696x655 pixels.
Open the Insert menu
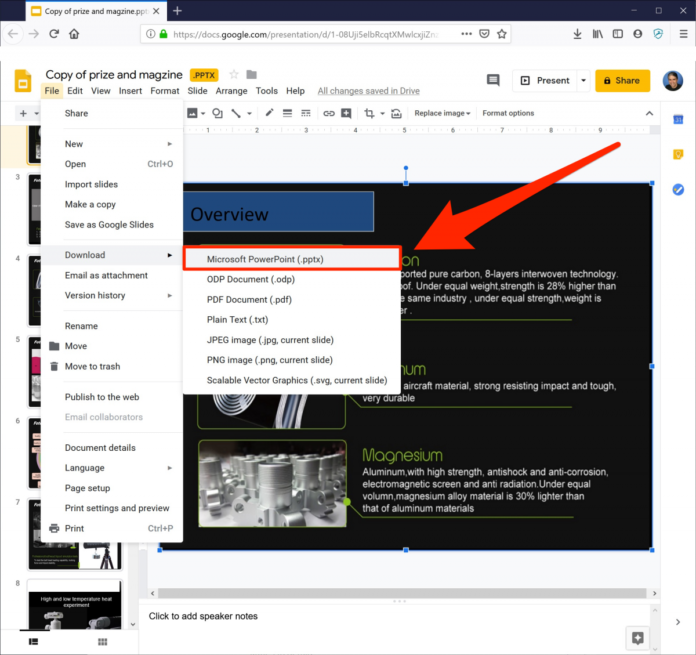130,91
